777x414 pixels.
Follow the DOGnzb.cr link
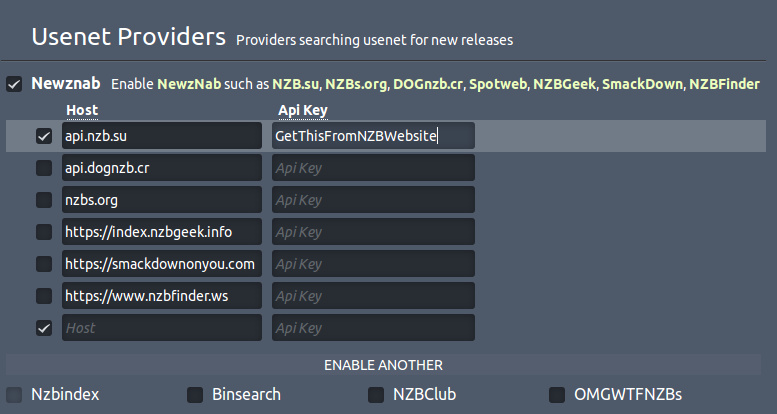428,84
